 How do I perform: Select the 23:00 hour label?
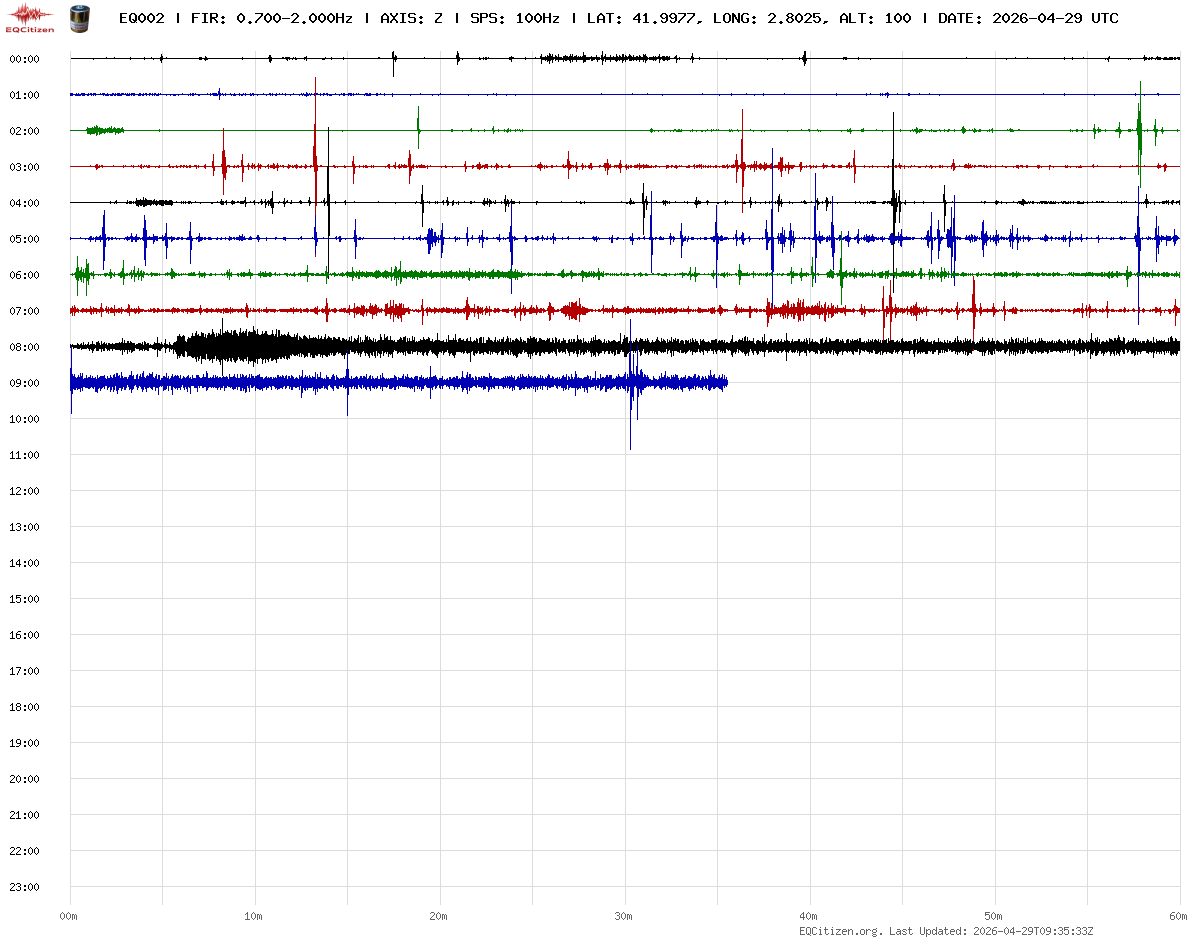point(24,887)
